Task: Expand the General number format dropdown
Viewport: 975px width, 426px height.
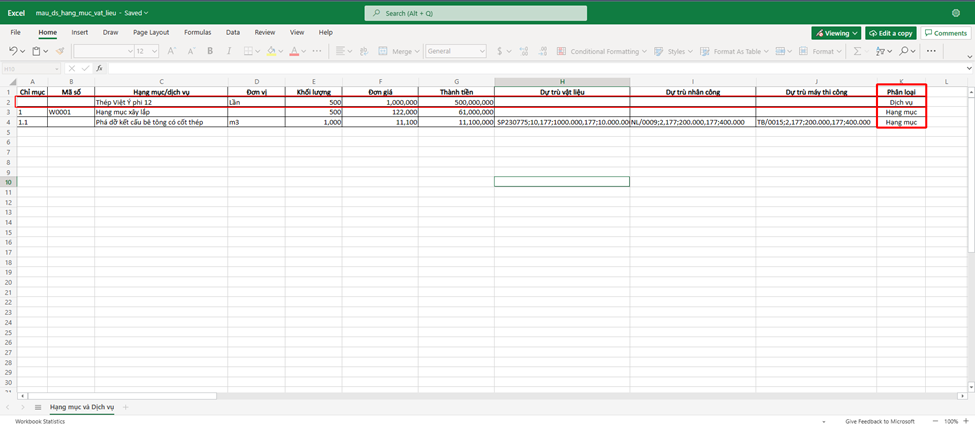Action: (456, 51)
